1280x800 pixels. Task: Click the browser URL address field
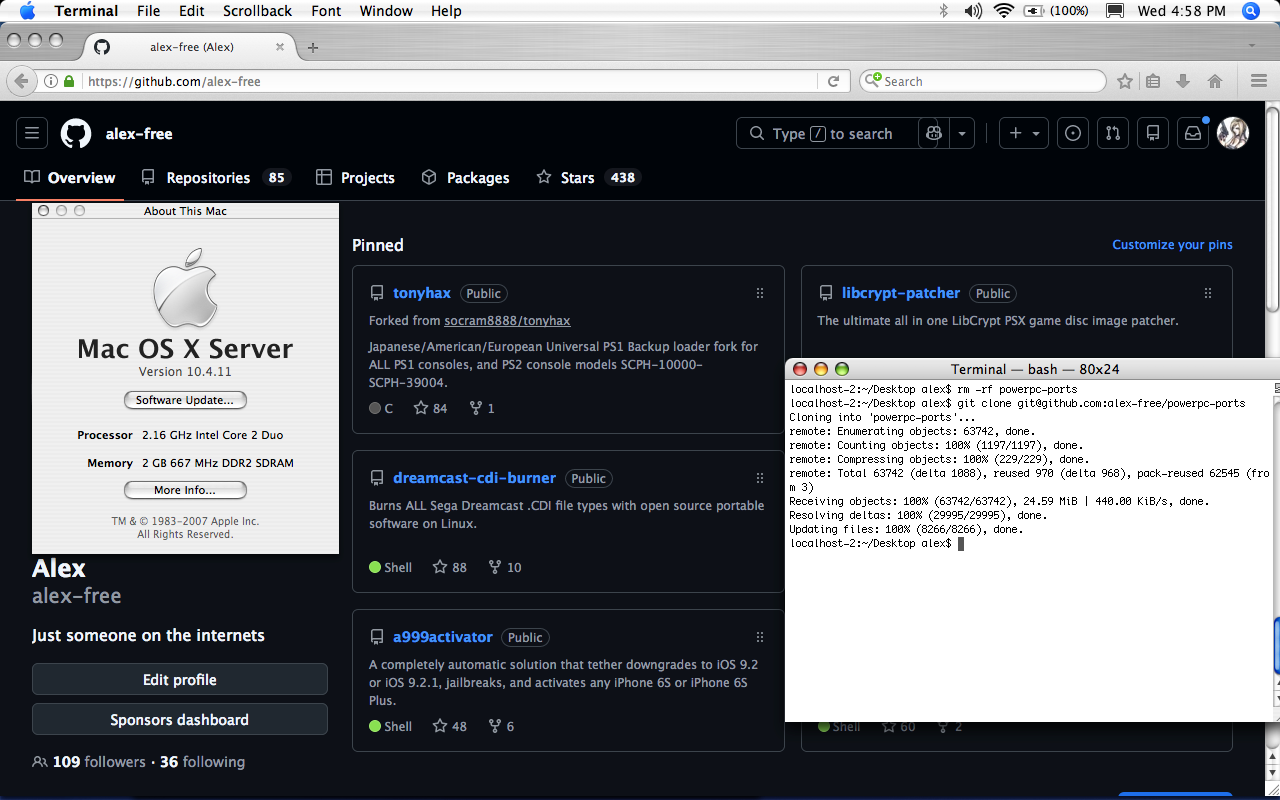(x=450, y=81)
